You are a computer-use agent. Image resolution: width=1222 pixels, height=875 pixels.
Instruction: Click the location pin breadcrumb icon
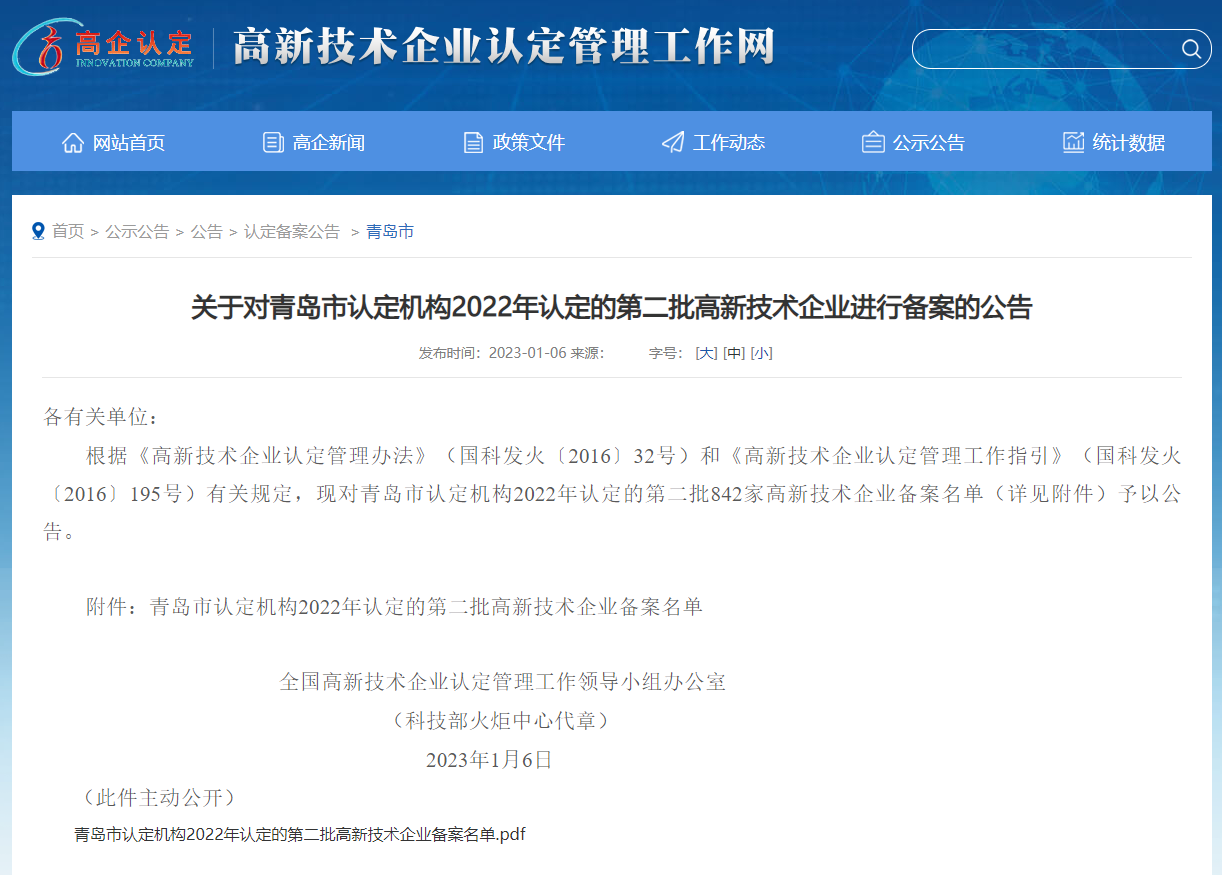pos(38,231)
